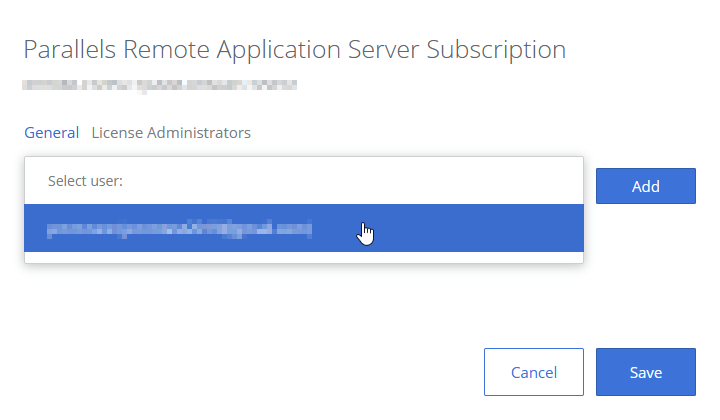This screenshot has width=720, height=420.
Task: Click the Parallels Remote Application Server Subscription heading
Action: 294,50
